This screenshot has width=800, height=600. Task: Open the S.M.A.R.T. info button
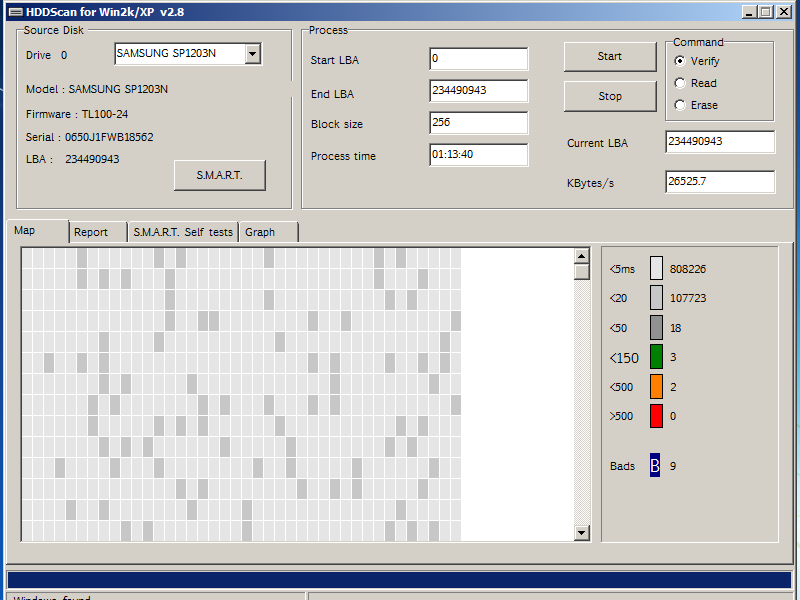pyautogui.click(x=219, y=175)
